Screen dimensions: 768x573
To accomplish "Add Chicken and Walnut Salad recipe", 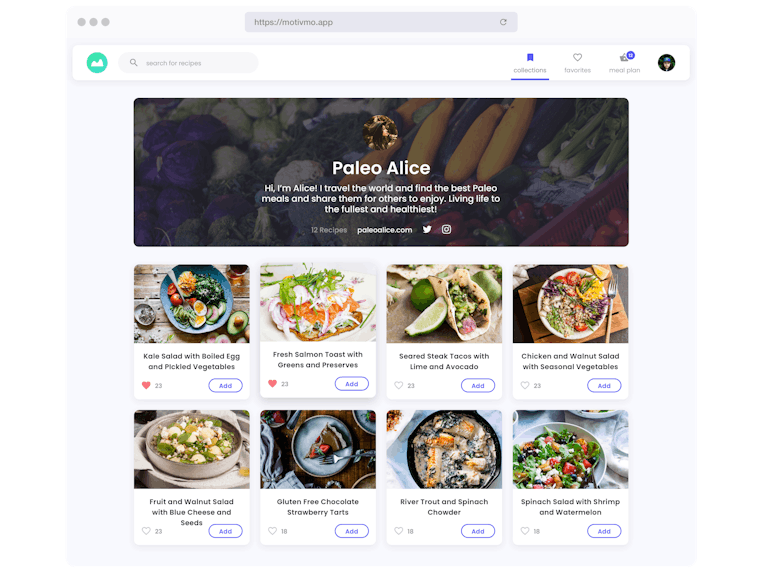I will coord(604,385).
